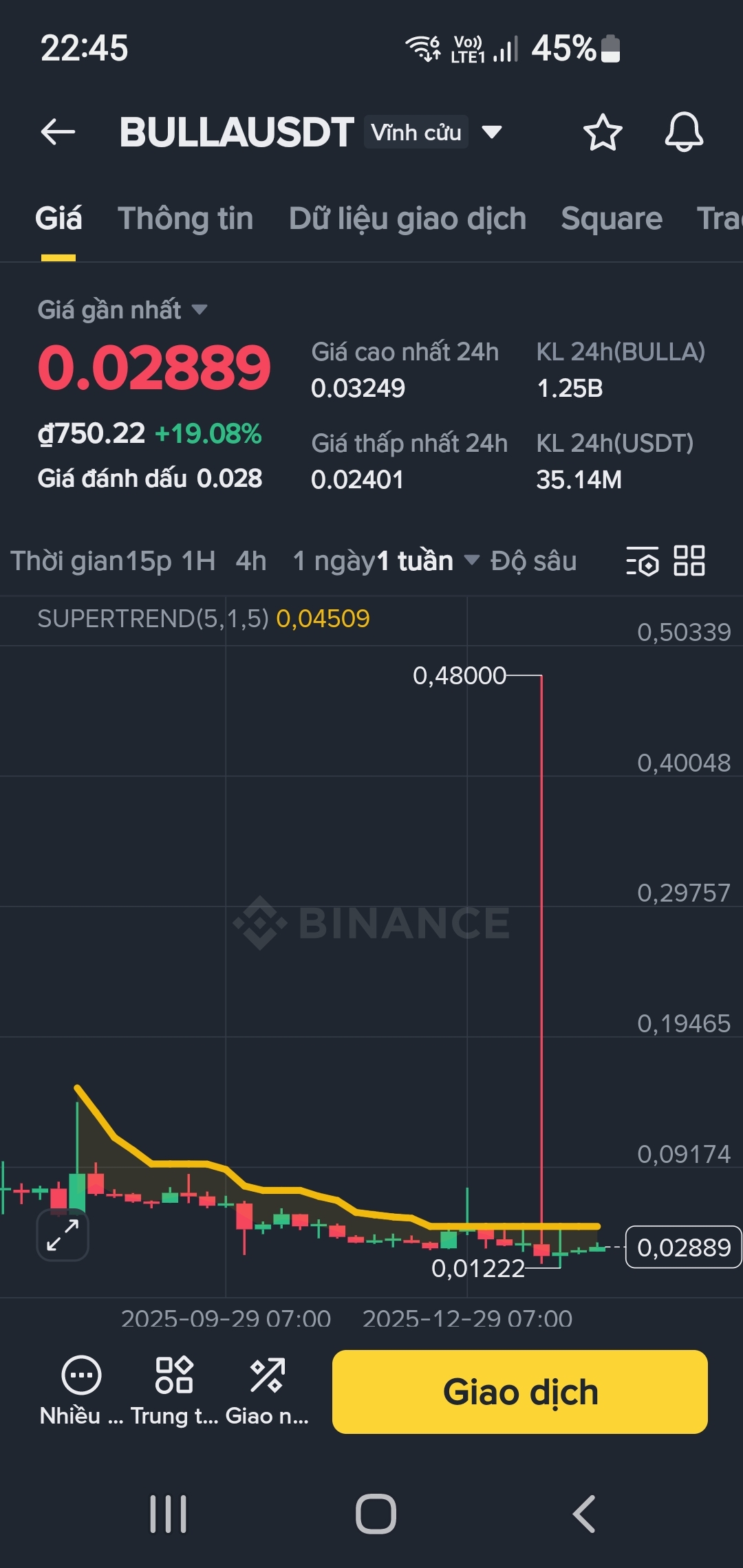Switch to the Square tab

[x=612, y=219]
